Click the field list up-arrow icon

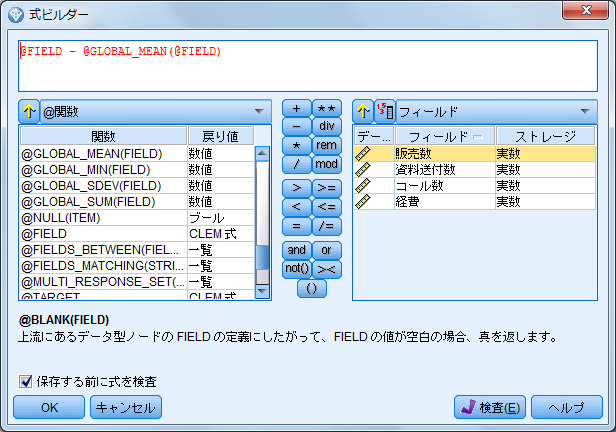point(363,112)
